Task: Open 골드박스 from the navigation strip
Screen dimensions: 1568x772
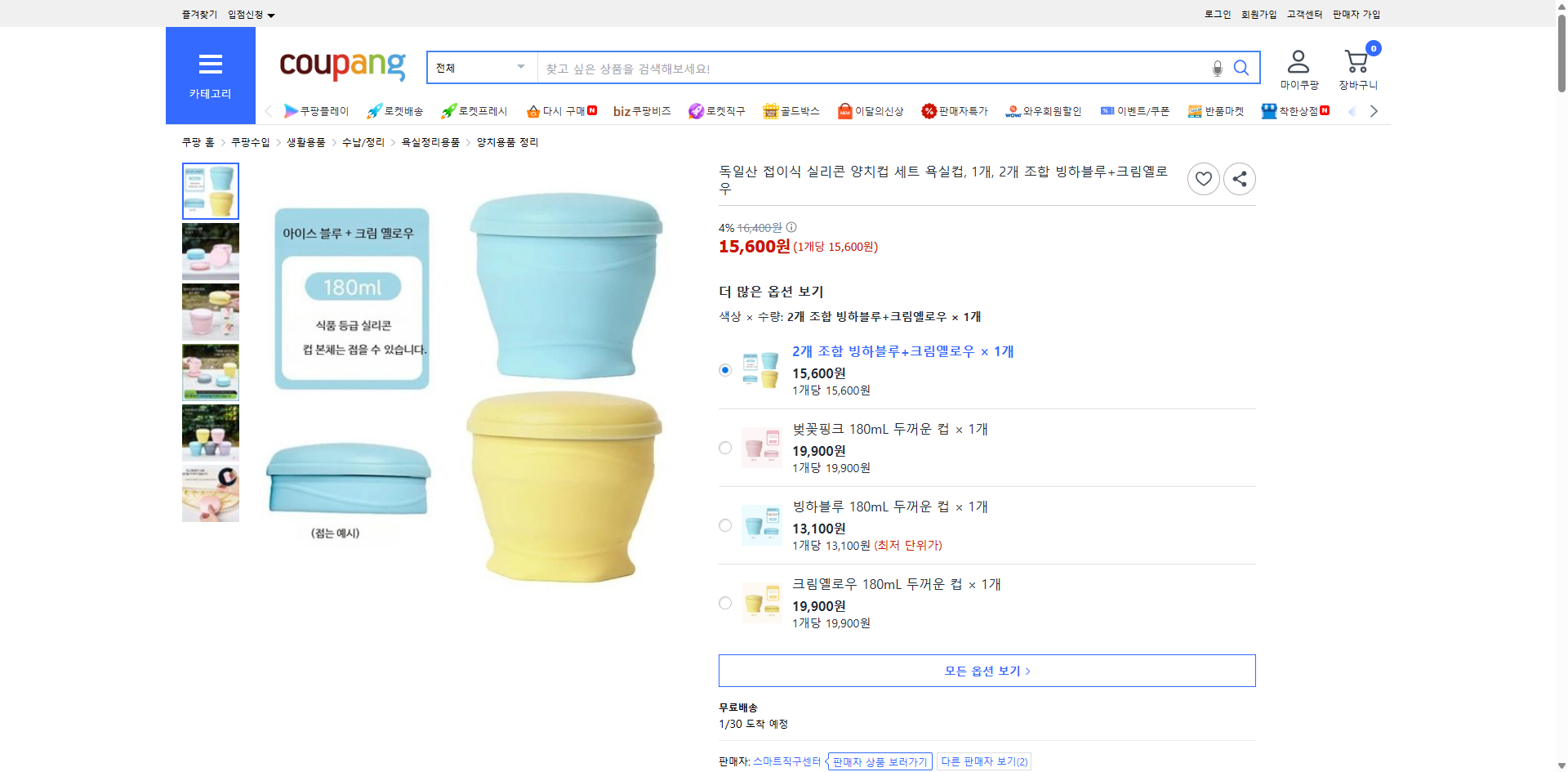Action: (x=791, y=111)
